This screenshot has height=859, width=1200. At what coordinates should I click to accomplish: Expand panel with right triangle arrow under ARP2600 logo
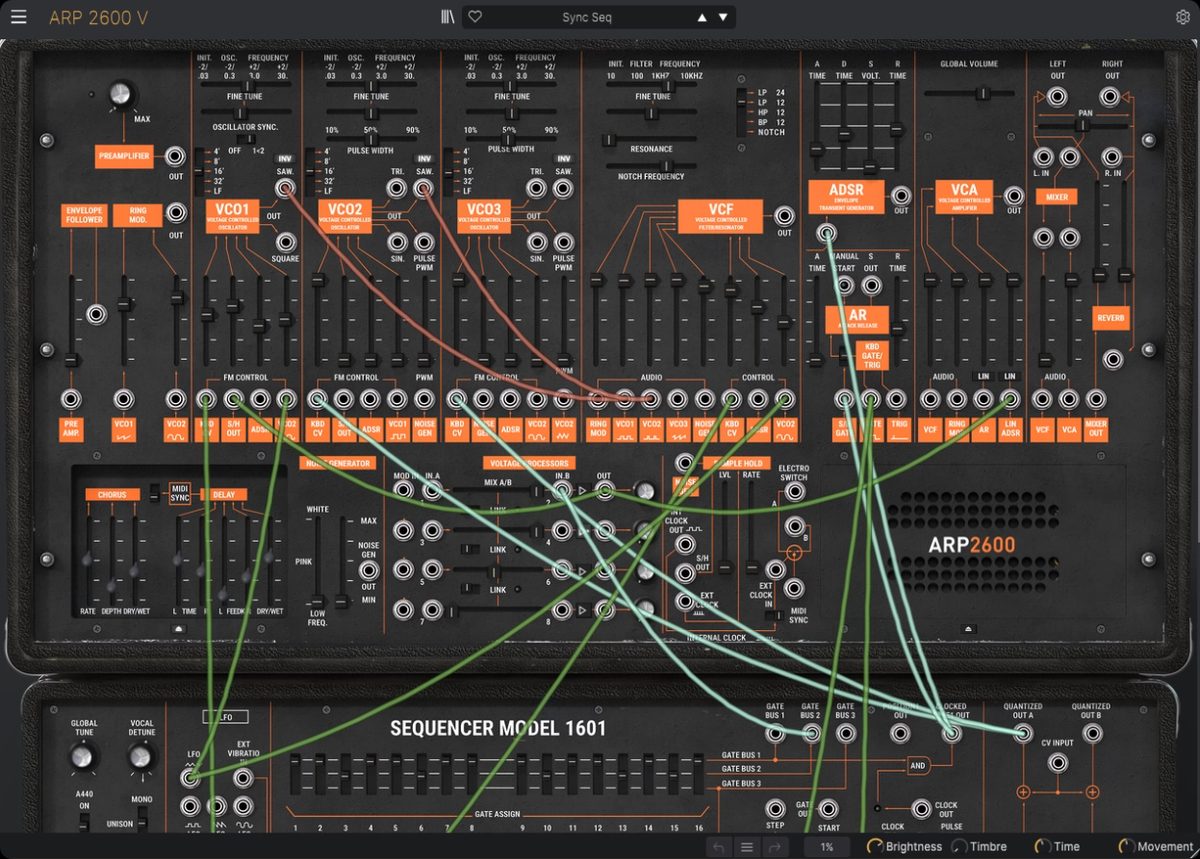(x=969, y=628)
